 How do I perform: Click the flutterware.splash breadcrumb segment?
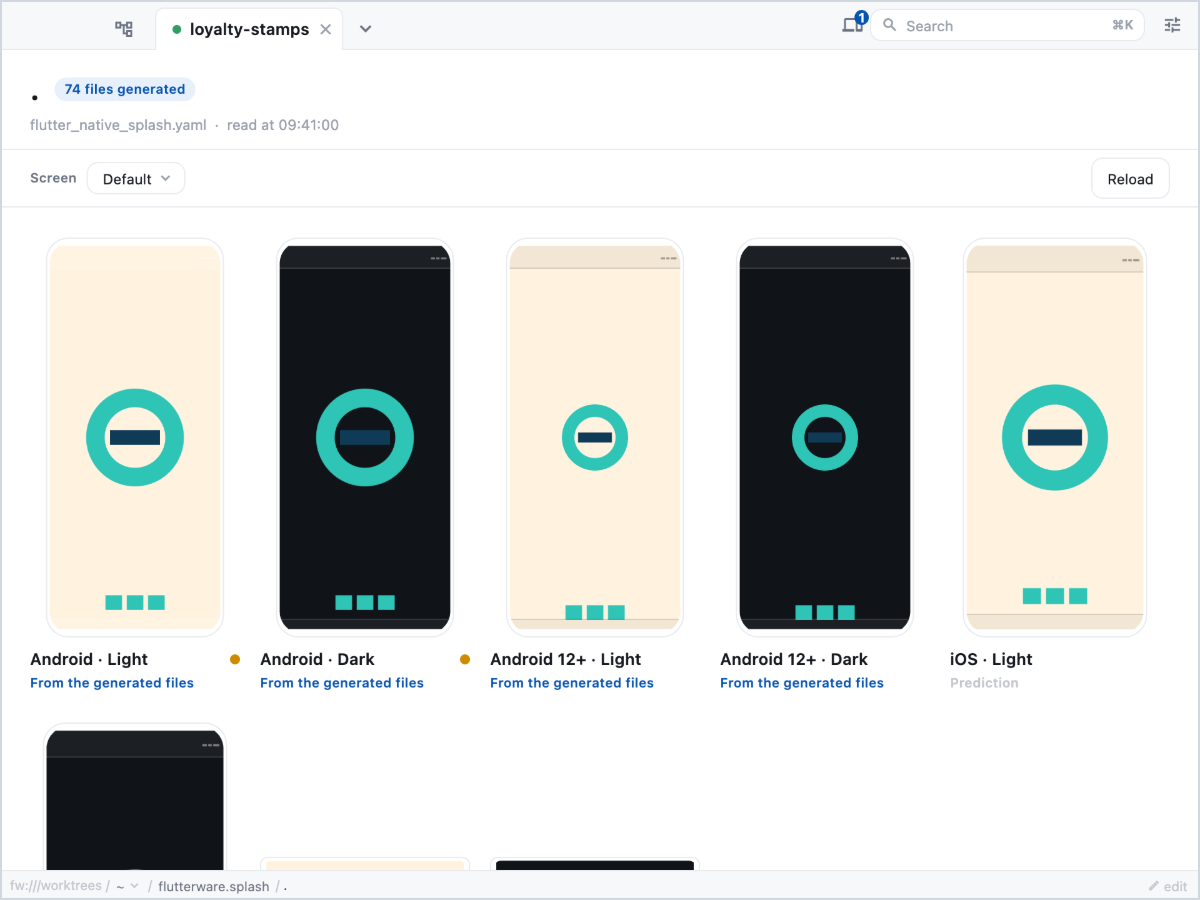click(x=214, y=886)
